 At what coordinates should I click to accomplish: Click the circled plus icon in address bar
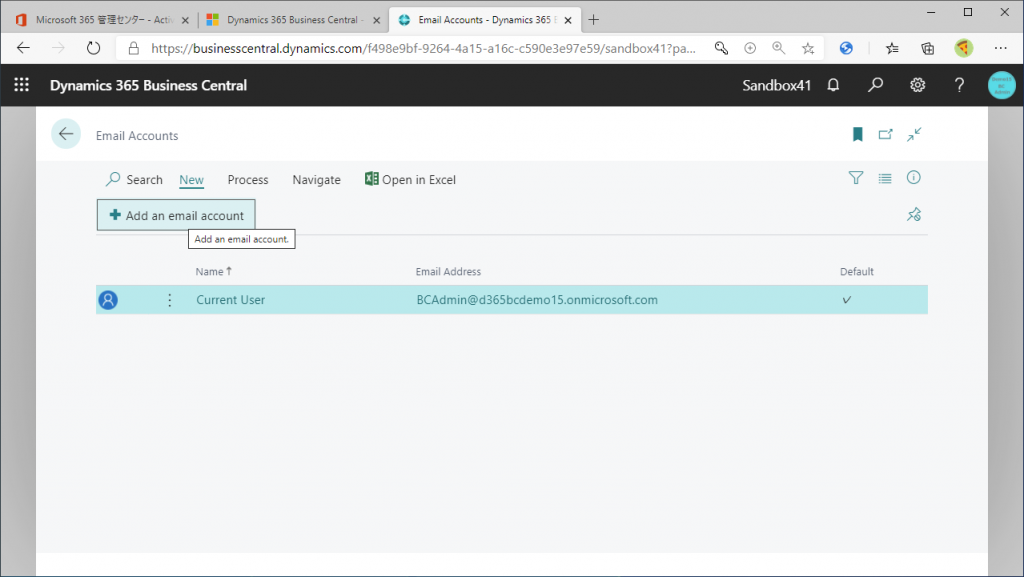point(750,48)
